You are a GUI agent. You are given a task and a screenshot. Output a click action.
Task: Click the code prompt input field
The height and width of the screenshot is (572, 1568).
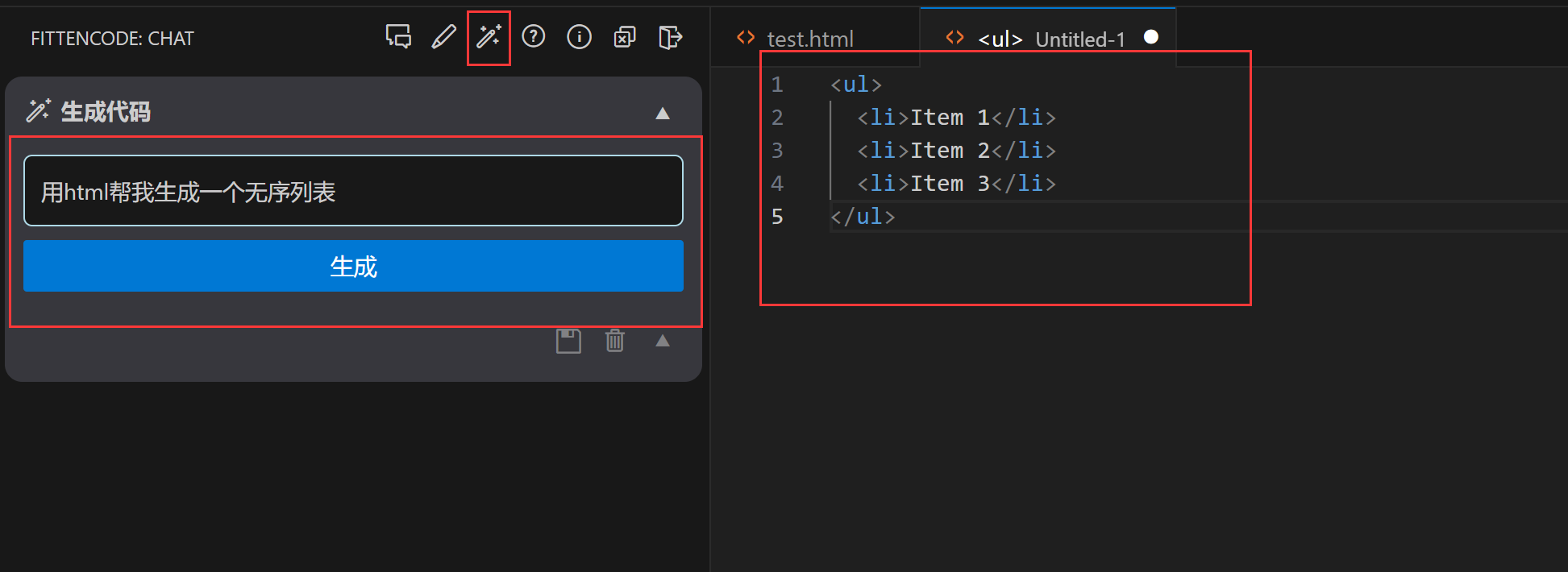tap(353, 191)
